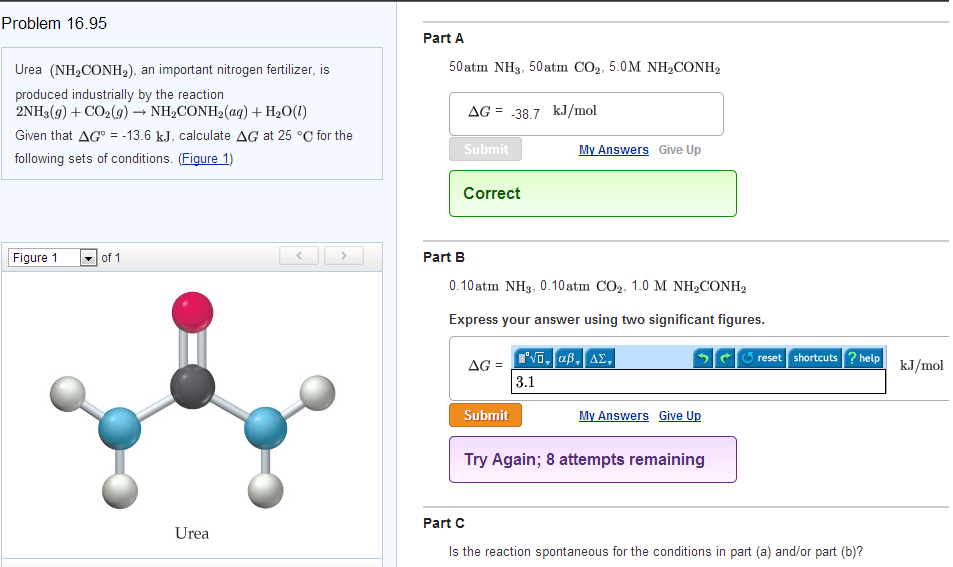Click Give Up for Part B
The width and height of the screenshot is (953, 567).
(x=680, y=416)
